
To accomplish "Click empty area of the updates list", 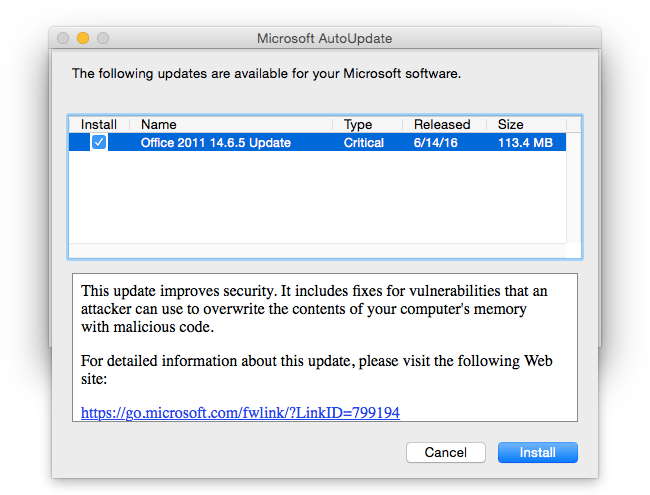I will point(318,197).
